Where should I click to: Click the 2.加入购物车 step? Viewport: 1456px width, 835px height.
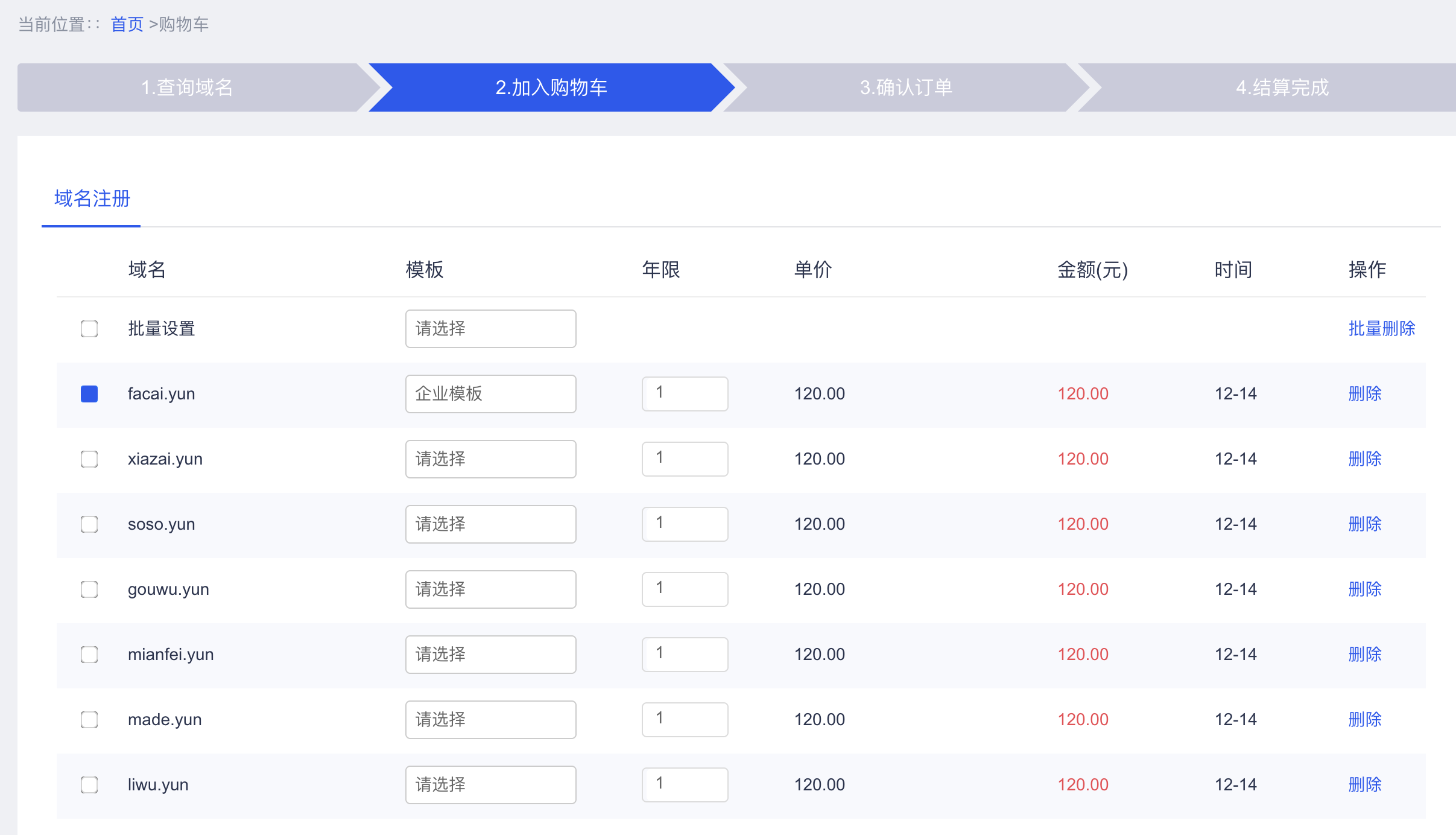point(551,87)
